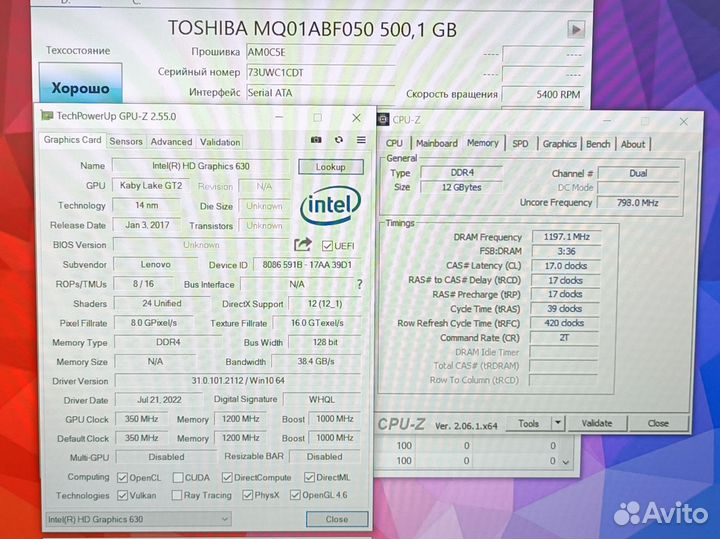The width and height of the screenshot is (720, 539).
Task: Click the Row Refresh Cycle Time value 420 clocks
Action: [564, 323]
